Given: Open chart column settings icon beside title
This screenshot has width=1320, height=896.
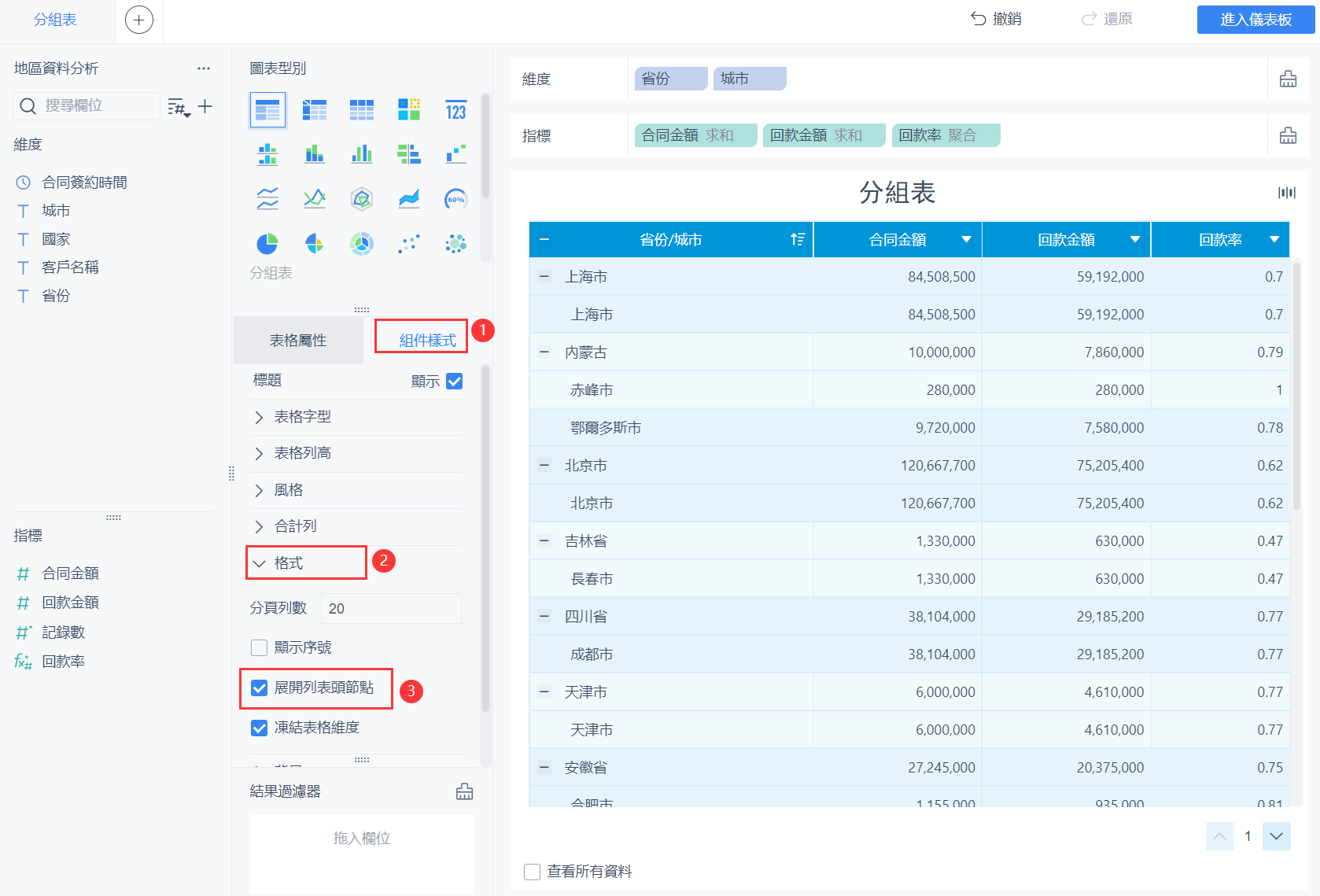Looking at the screenshot, I should (1287, 193).
